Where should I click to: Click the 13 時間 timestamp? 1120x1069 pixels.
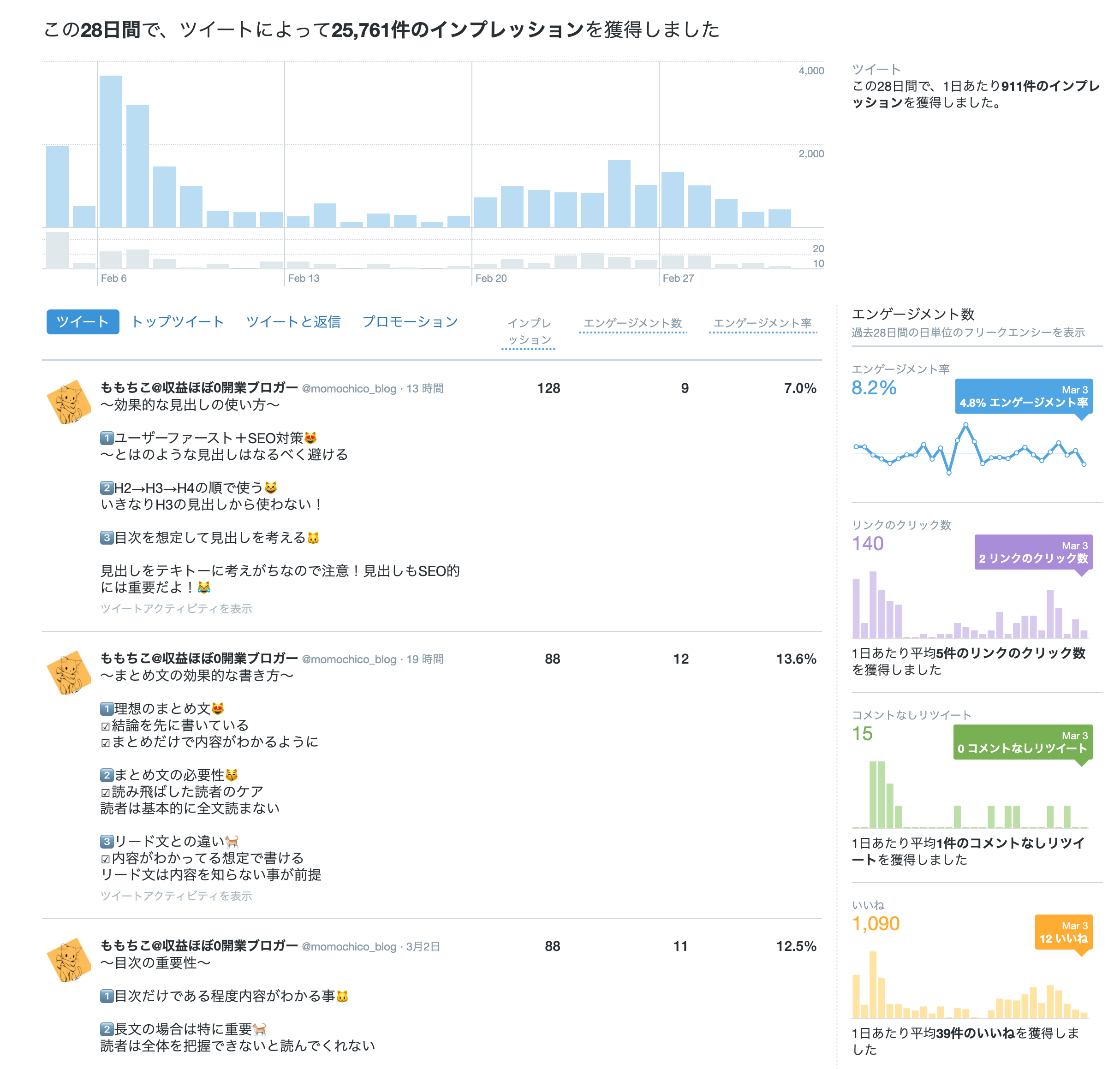click(425, 389)
